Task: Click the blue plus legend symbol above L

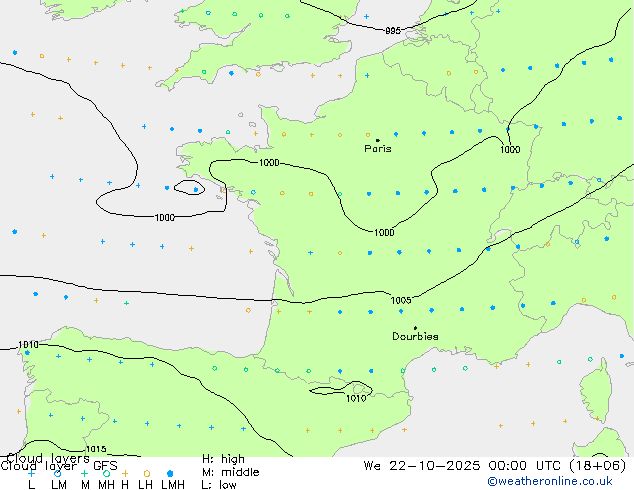Action: point(31,473)
